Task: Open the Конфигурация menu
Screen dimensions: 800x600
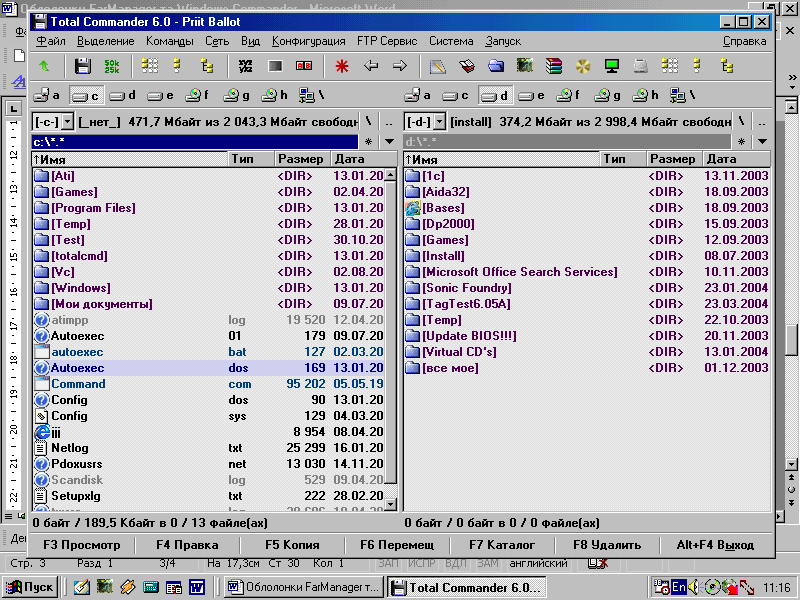Action: pyautogui.click(x=308, y=41)
